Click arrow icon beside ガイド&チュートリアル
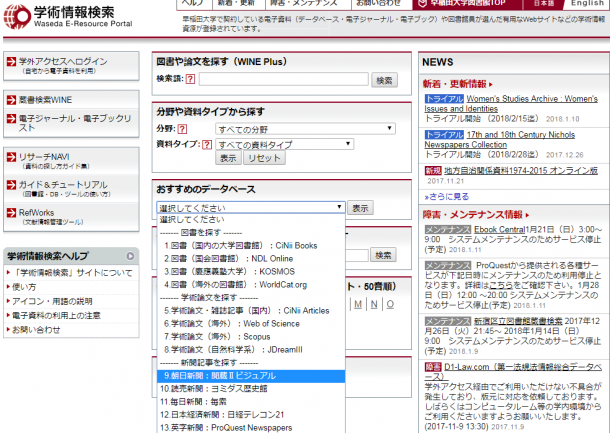The height and width of the screenshot is (433, 610). click(x=12, y=185)
